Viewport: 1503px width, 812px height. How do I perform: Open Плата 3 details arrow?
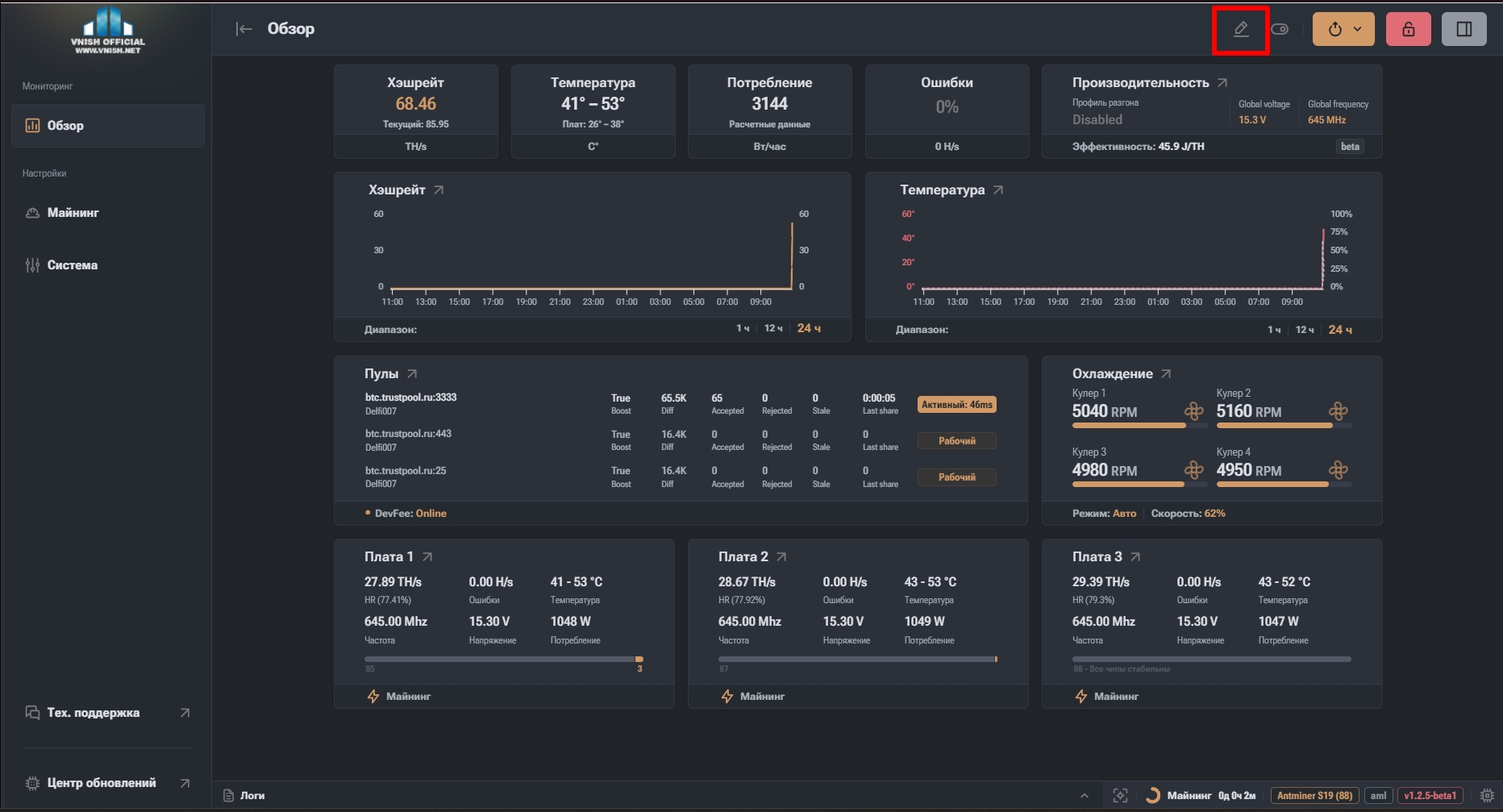point(1135,557)
